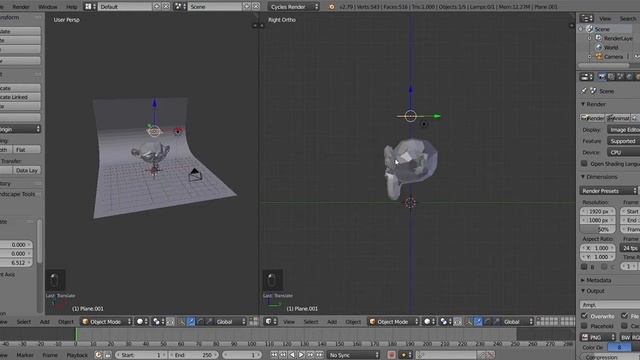Open the Marker menu in timeline

(25, 355)
